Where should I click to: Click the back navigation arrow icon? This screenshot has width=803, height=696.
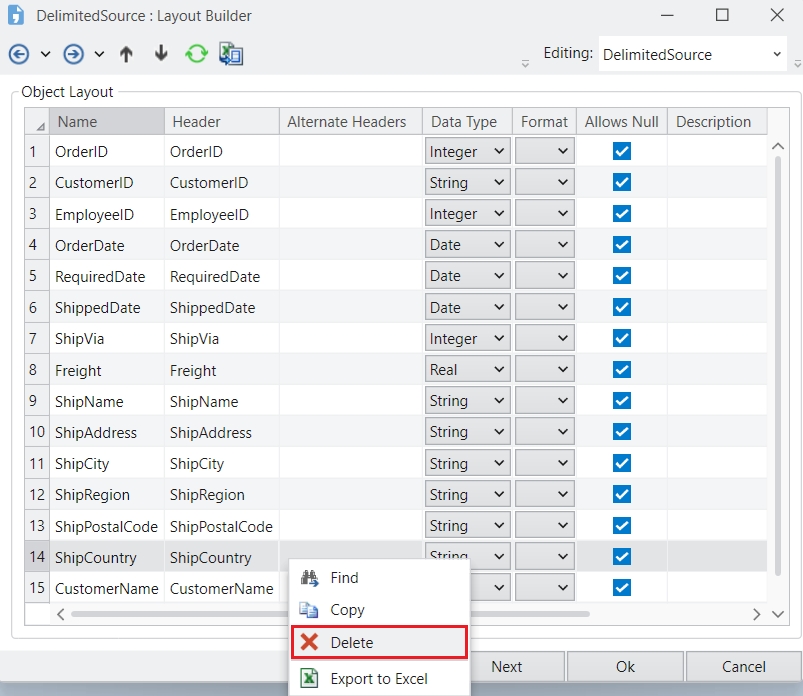[x=18, y=54]
